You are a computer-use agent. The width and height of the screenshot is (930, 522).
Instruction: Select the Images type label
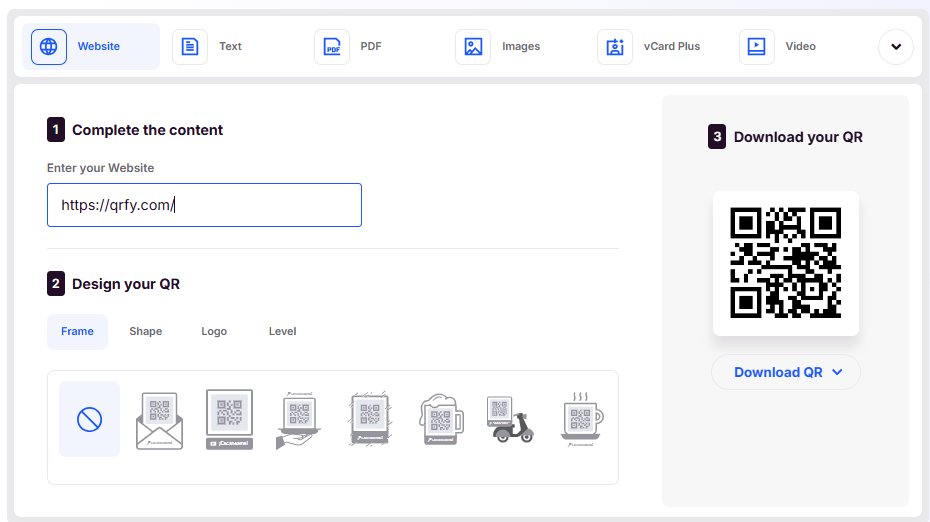521,46
